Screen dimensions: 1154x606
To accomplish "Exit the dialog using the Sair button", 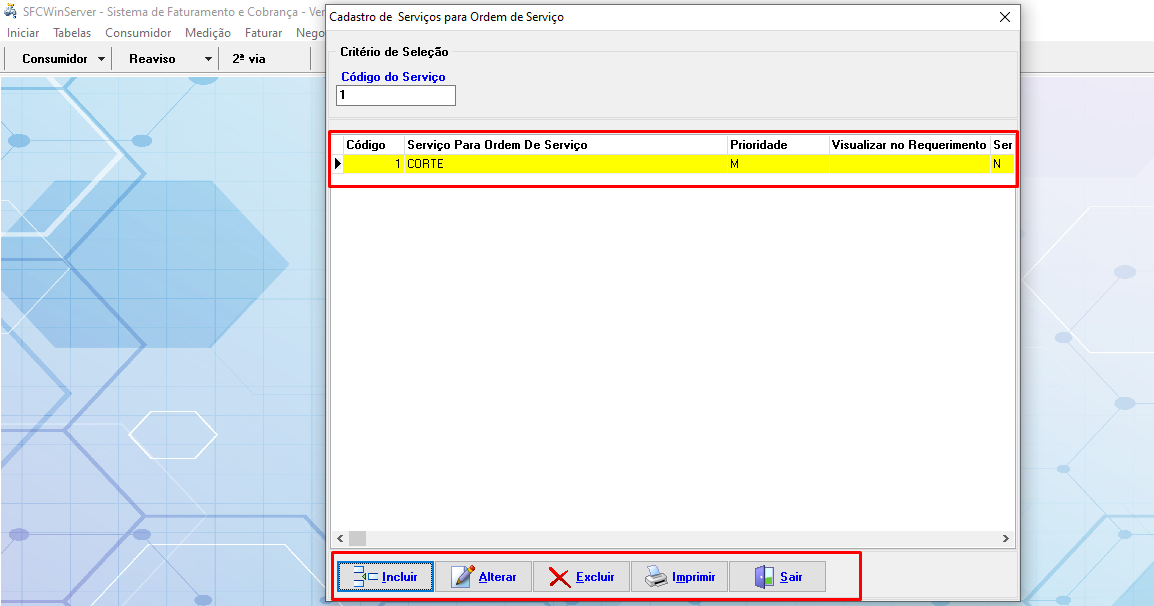I will tap(777, 577).
